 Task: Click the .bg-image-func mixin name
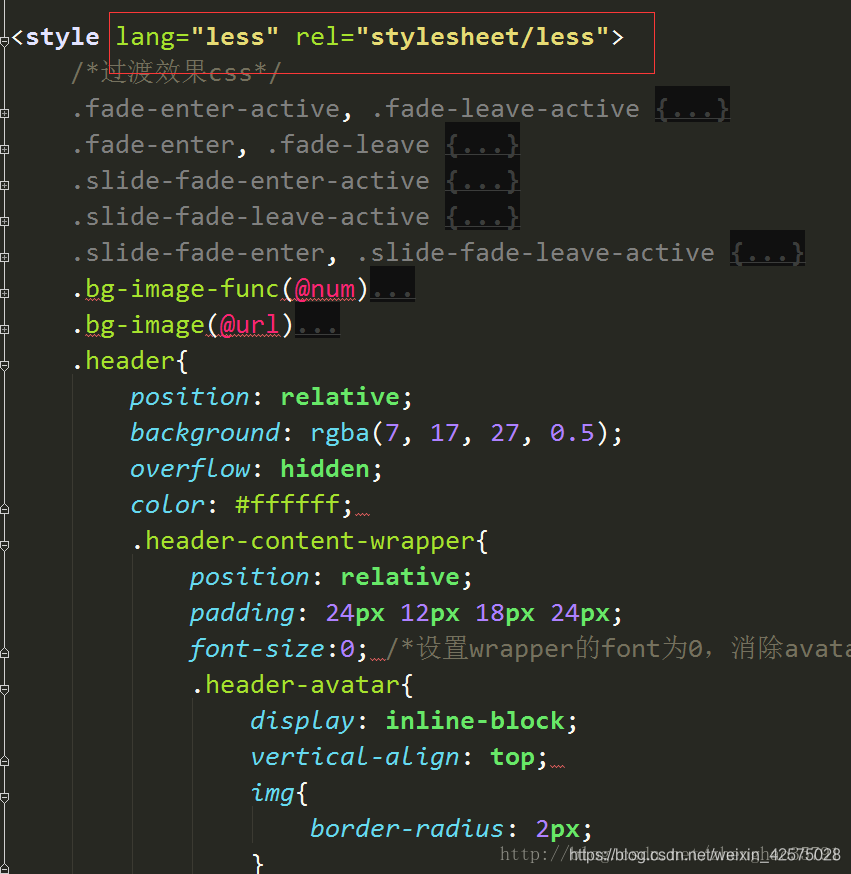pyautogui.click(x=176, y=289)
